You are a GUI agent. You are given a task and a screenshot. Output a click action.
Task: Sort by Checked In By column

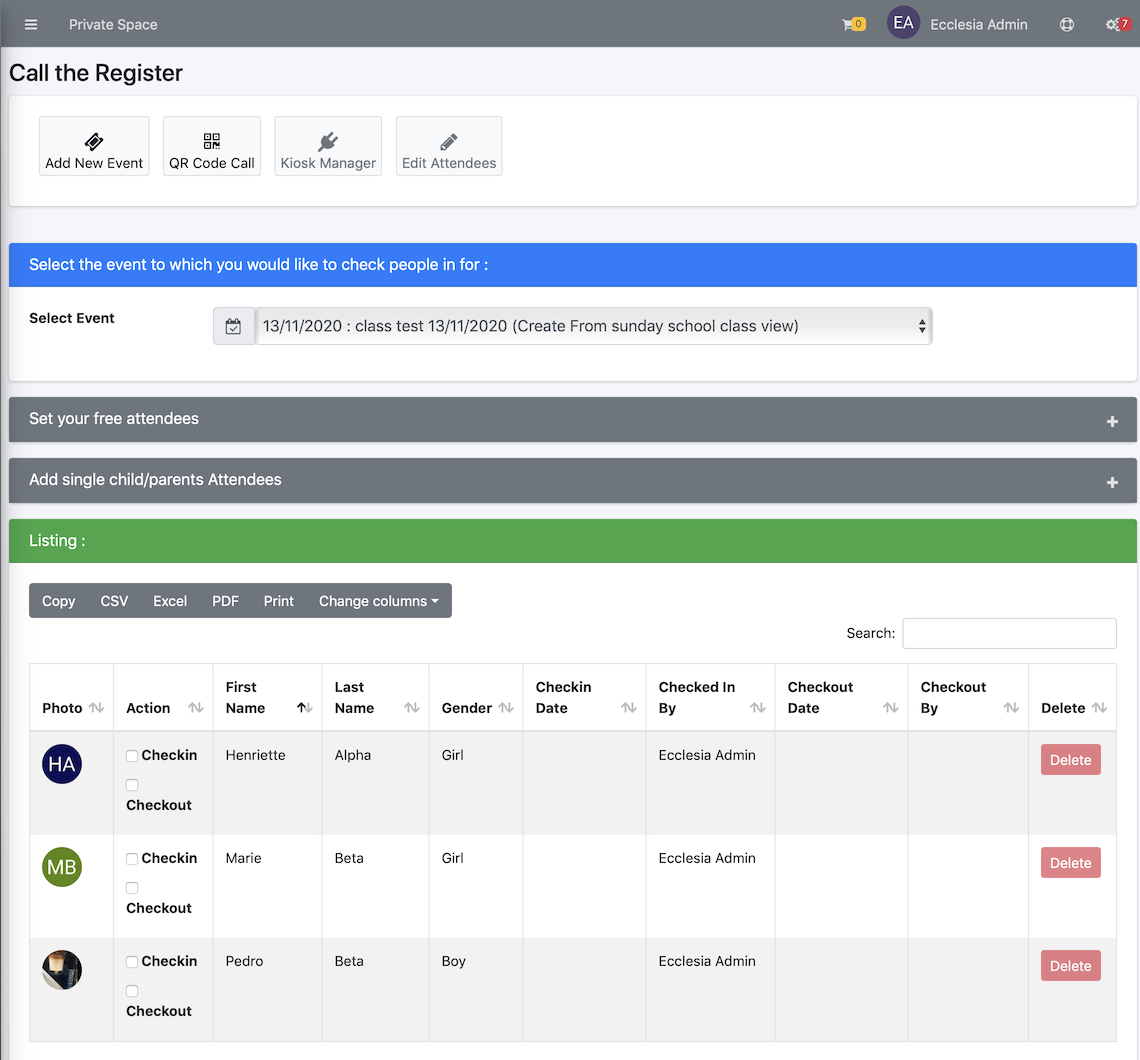pos(710,697)
